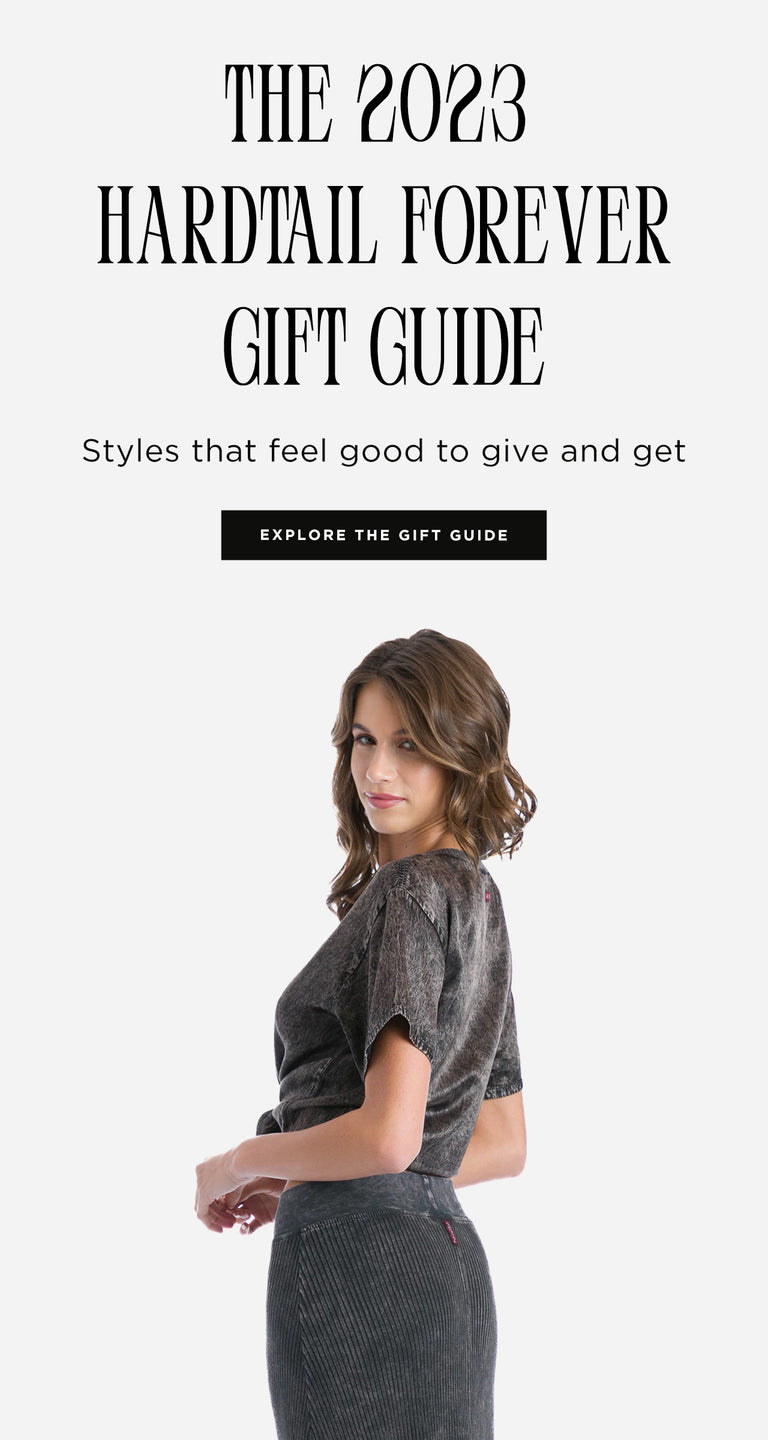
Task: Click the "THE 2023" headline line
Action: (375, 103)
